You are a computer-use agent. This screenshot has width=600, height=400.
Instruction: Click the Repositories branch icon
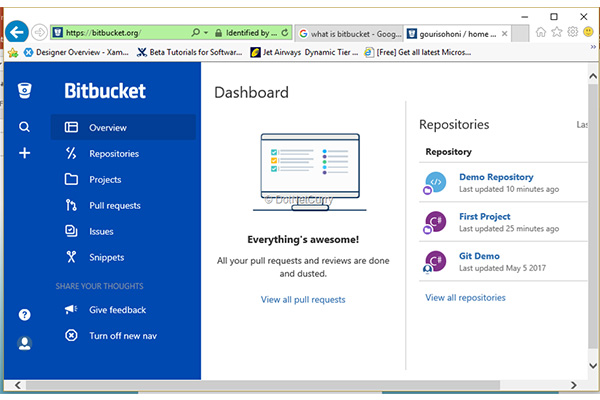click(71, 153)
